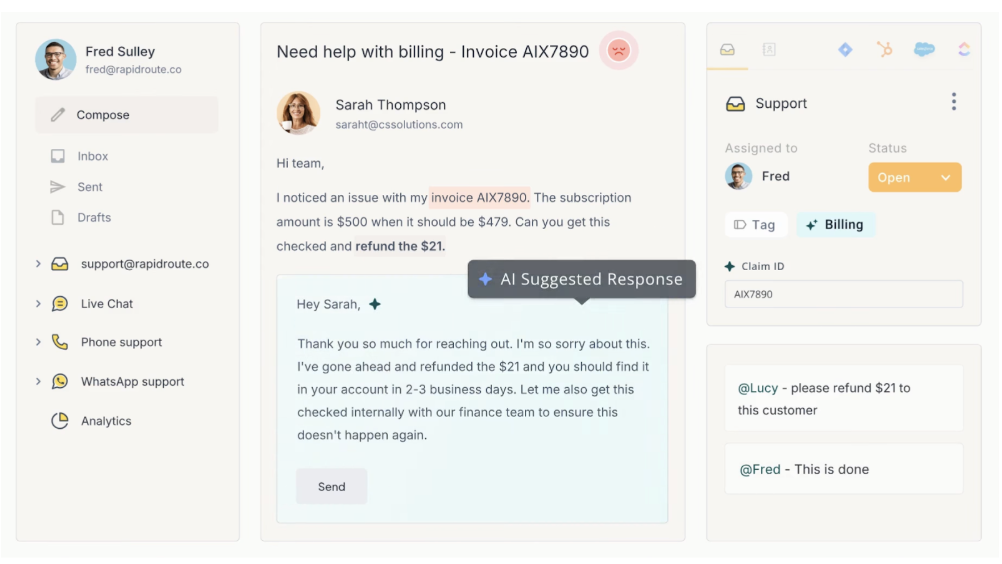The width and height of the screenshot is (1002, 564).
Task: Open the Sent folder
Action: pyautogui.click(x=89, y=187)
